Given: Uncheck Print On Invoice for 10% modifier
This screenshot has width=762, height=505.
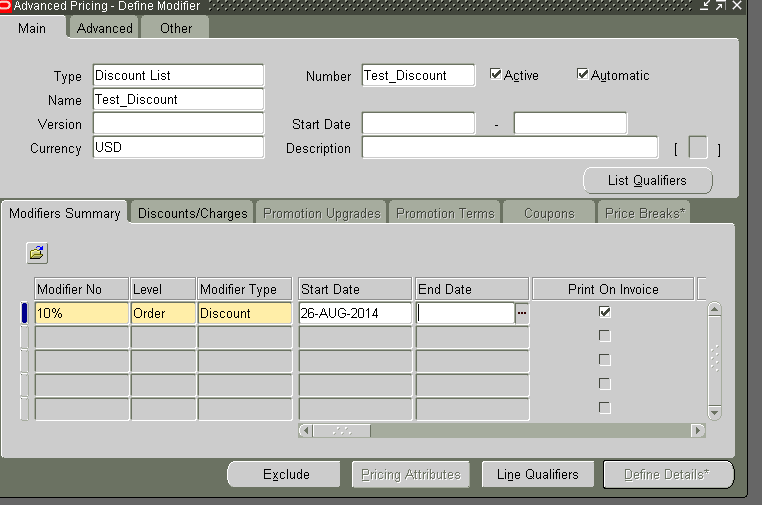Looking at the screenshot, I should pyautogui.click(x=605, y=312).
